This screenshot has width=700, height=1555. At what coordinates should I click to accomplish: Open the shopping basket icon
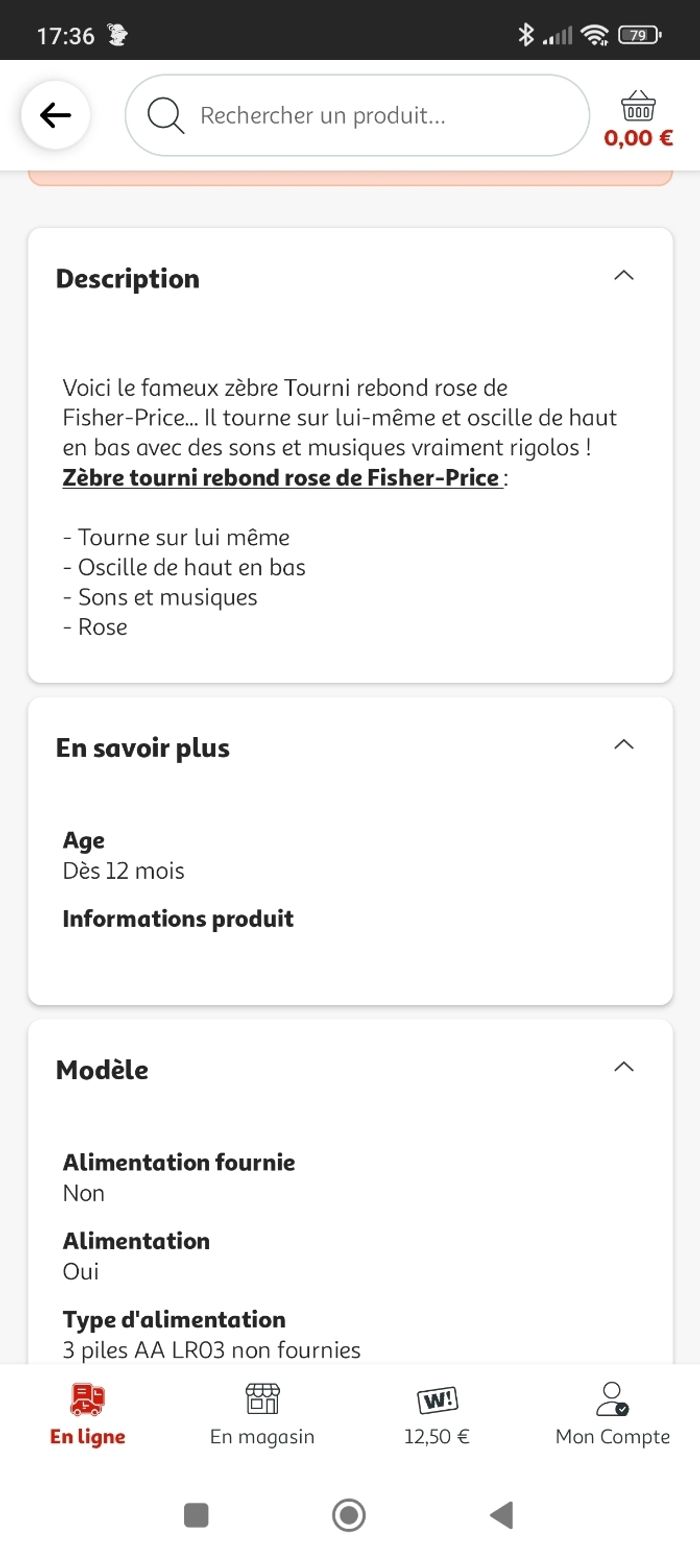coord(638,105)
